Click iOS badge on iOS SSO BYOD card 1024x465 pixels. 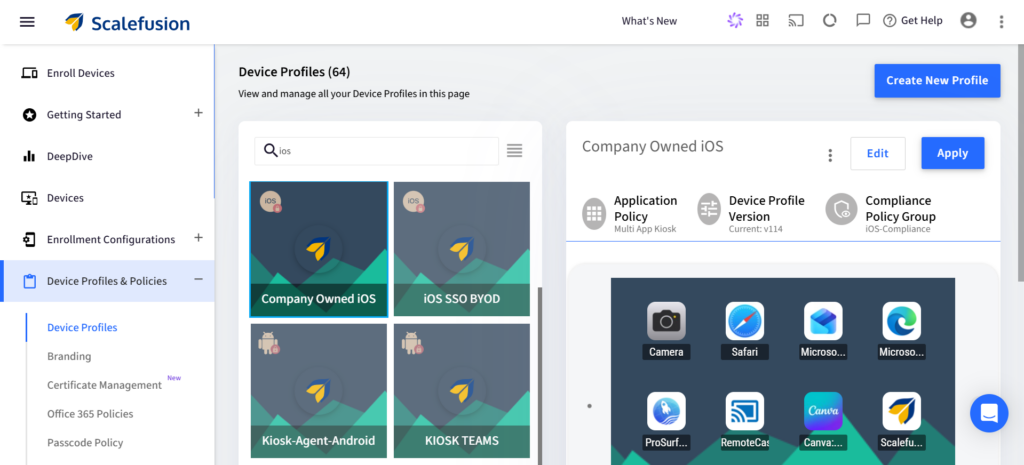[414, 202]
